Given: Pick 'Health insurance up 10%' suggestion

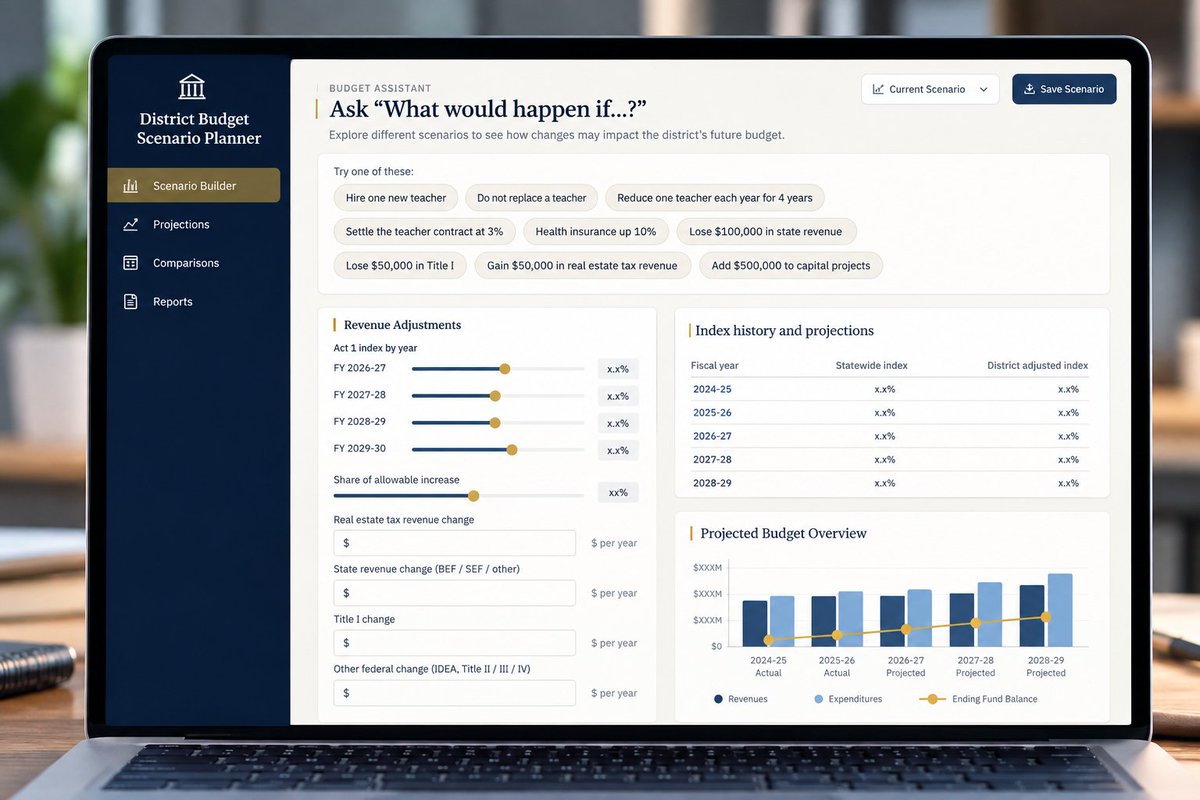Looking at the screenshot, I should 596,231.
